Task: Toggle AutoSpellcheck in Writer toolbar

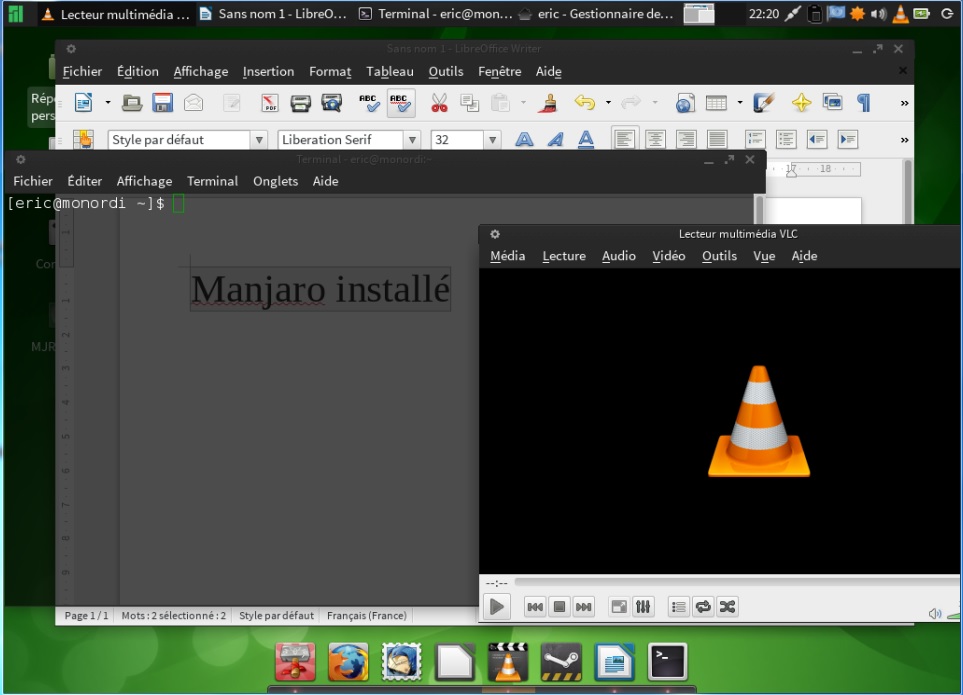Action: tap(400, 103)
